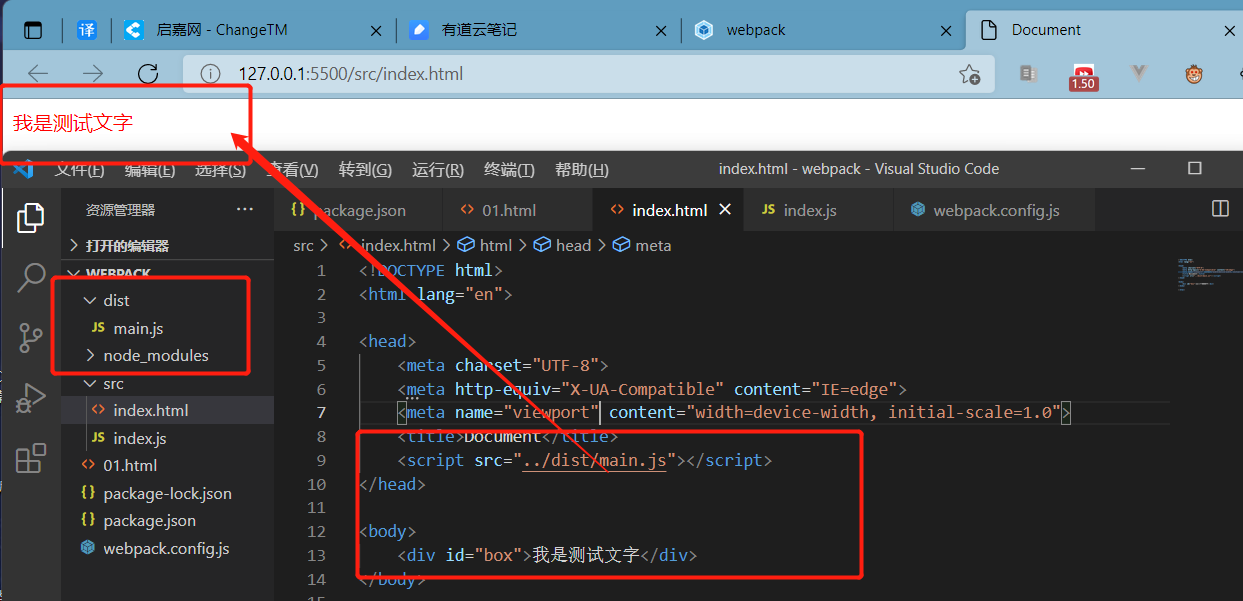This screenshot has width=1243, height=601.
Task: Select the Document browser tab
Action: tap(1104, 30)
